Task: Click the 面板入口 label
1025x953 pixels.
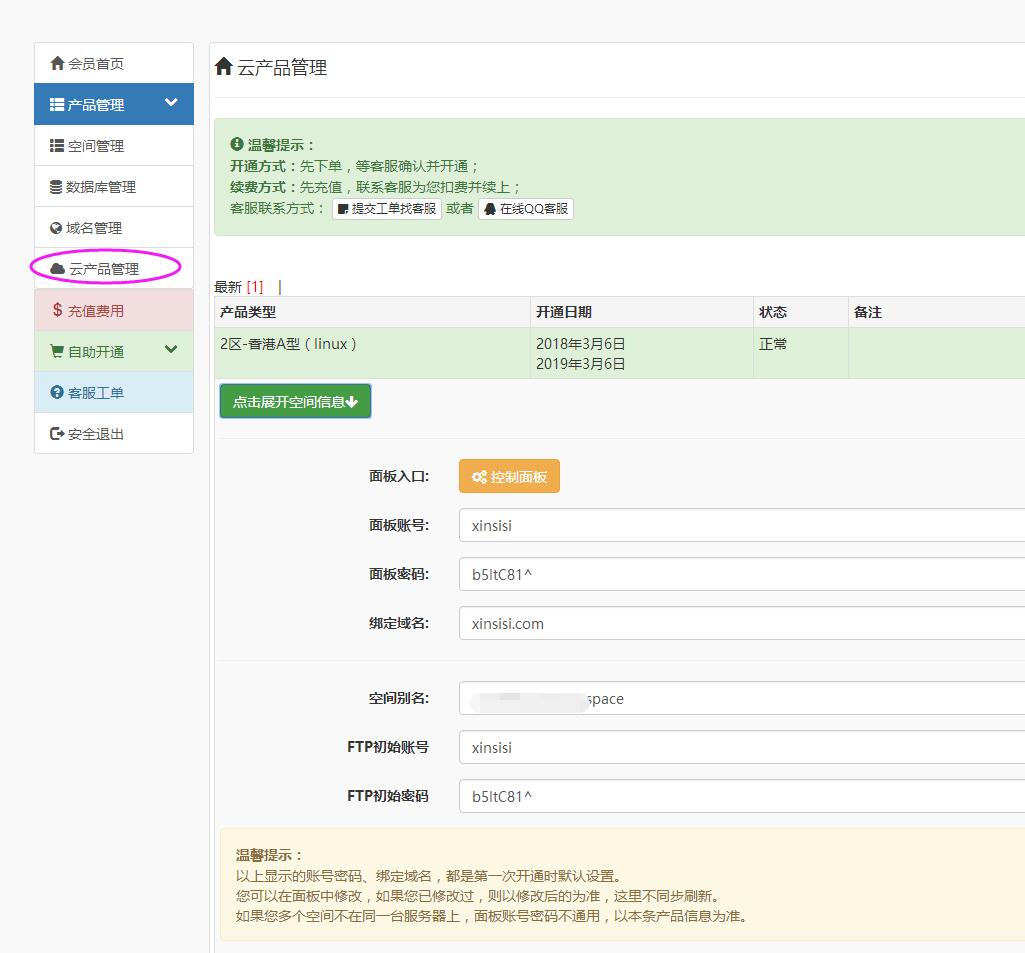Action: 399,476
